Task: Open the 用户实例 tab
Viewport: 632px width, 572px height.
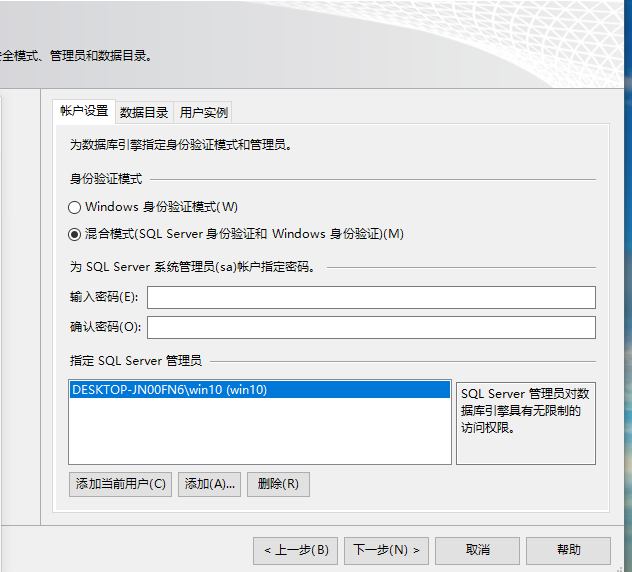Action: pyautogui.click(x=203, y=112)
